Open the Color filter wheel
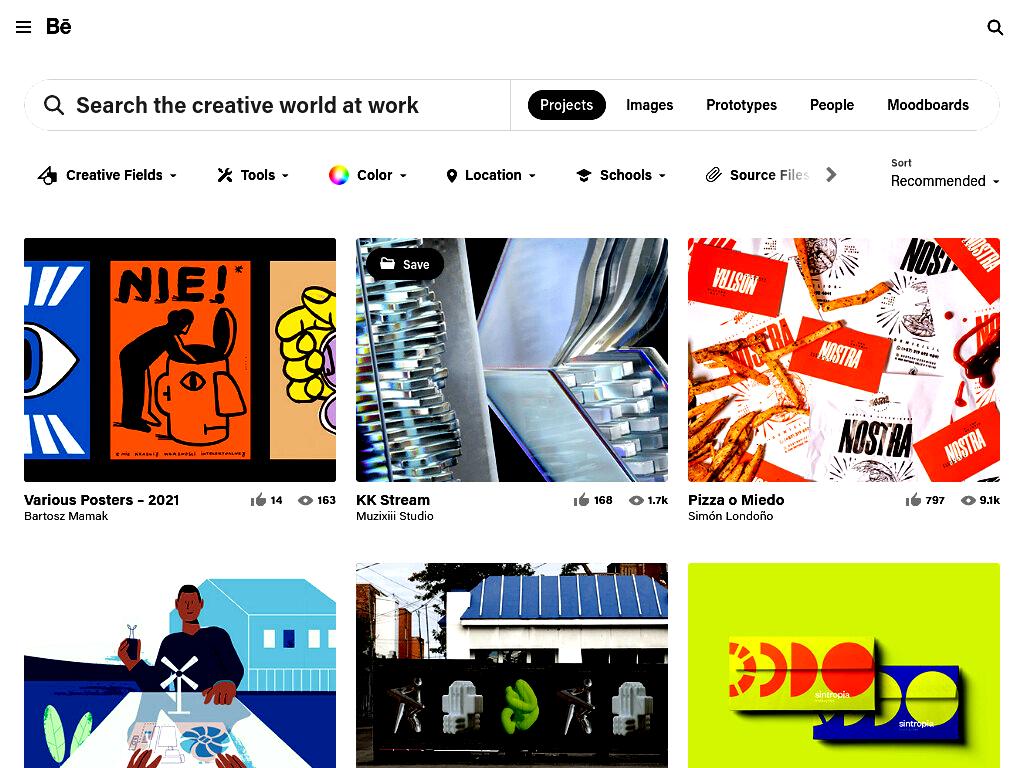1024x768 pixels. pos(338,175)
